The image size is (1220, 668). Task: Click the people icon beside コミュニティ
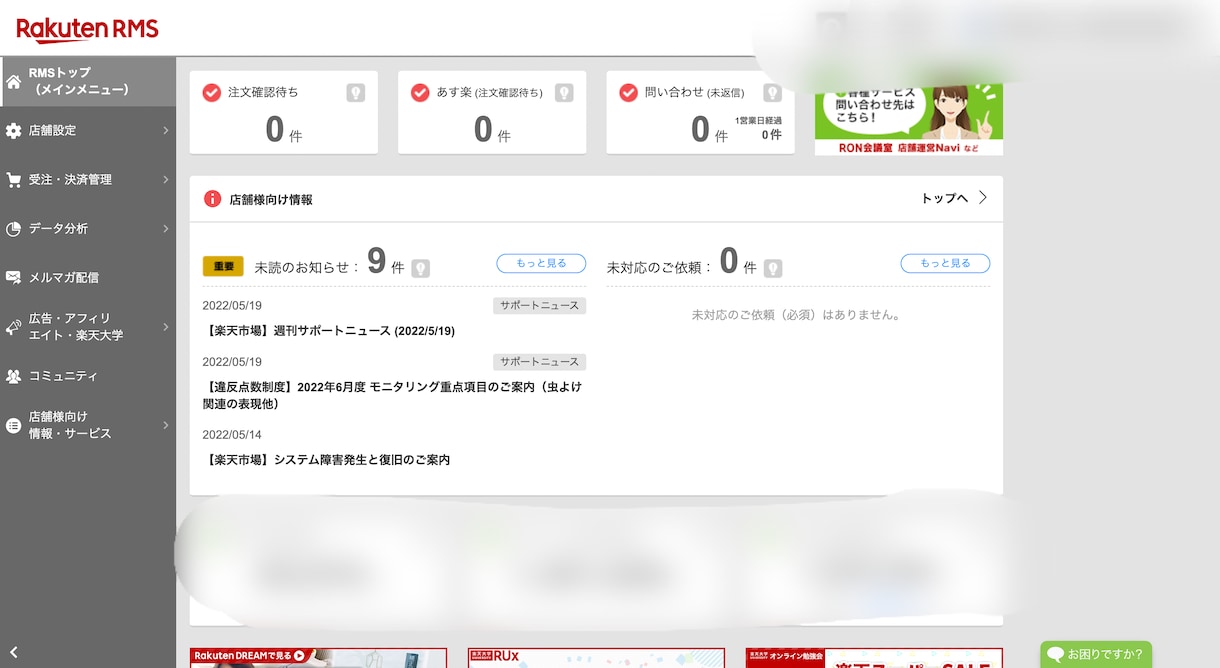point(13,376)
